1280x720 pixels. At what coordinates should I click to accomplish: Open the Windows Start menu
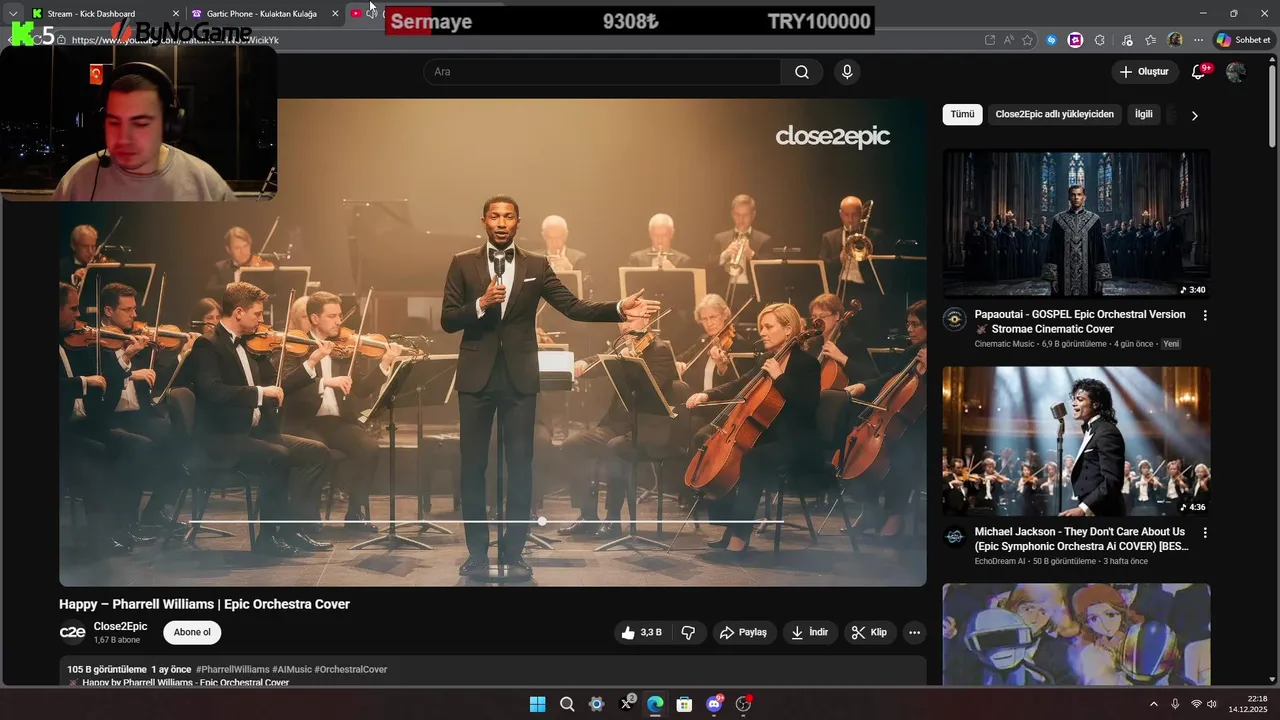coord(537,704)
